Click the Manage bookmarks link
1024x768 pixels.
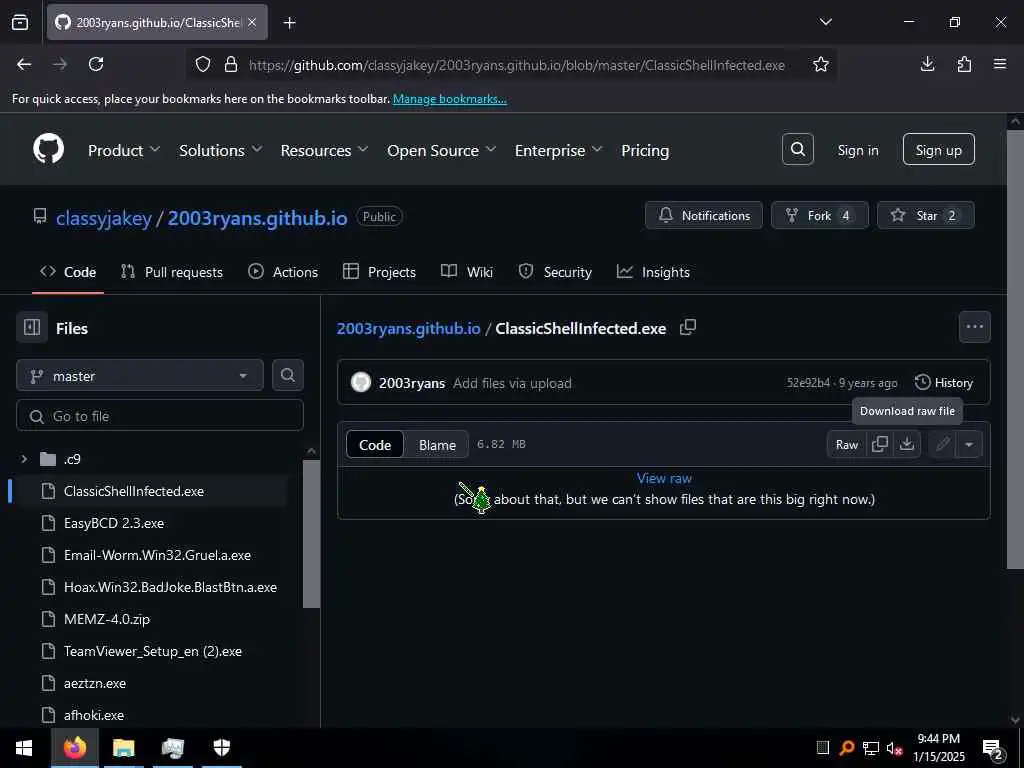(x=449, y=99)
